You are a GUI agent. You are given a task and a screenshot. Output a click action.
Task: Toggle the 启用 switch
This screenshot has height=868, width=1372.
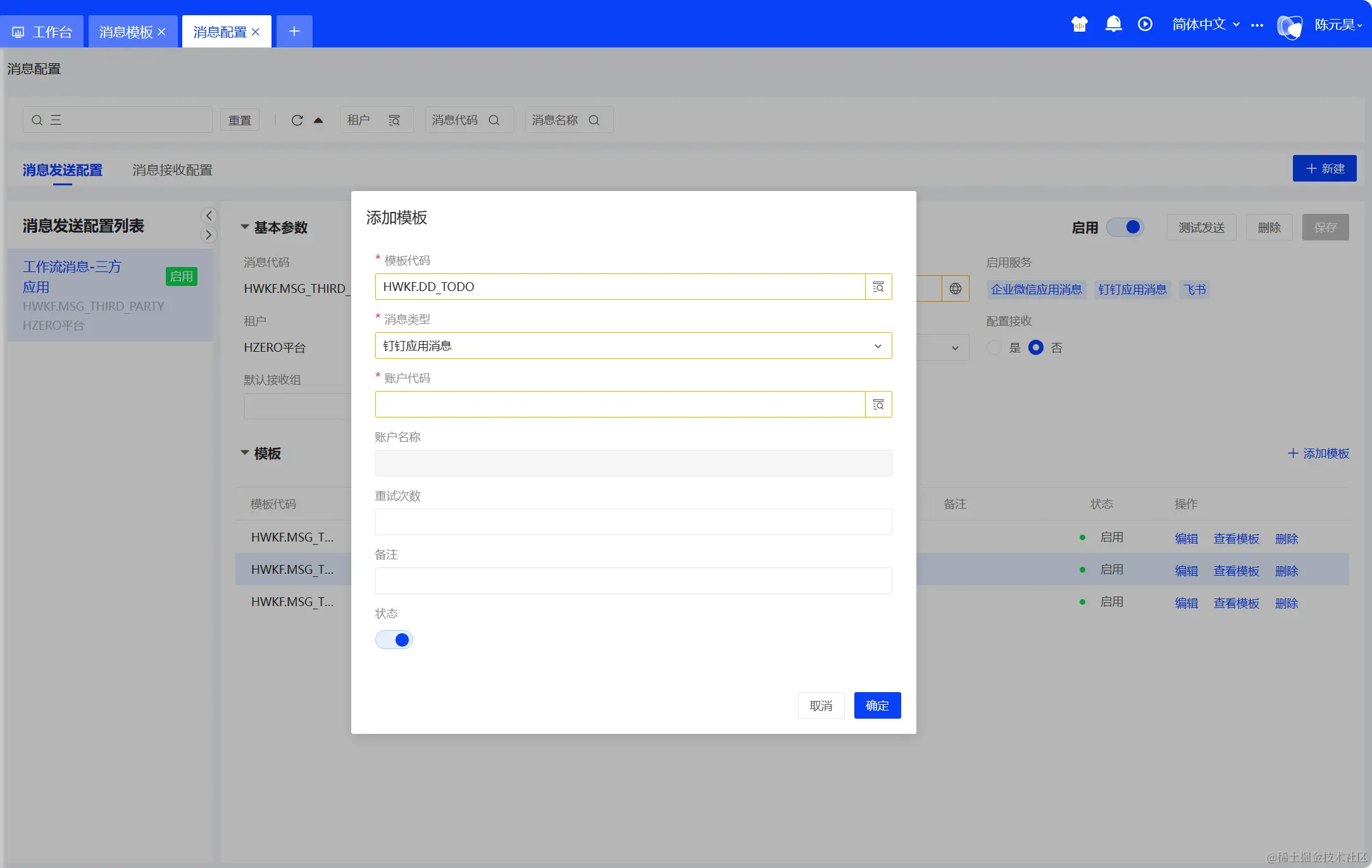[x=1125, y=227]
